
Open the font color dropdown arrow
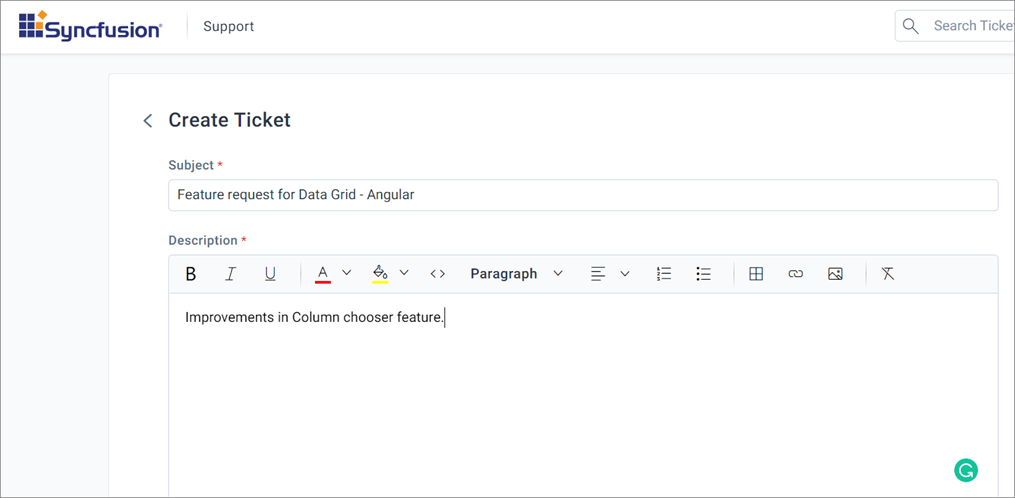click(x=347, y=273)
